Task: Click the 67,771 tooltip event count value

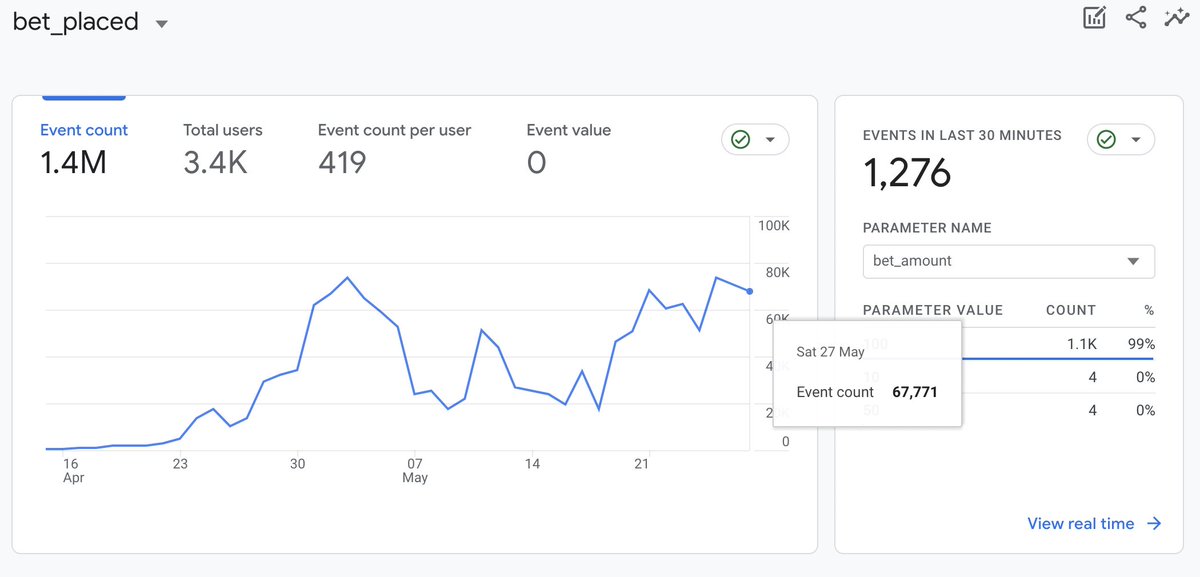Action: click(x=915, y=392)
